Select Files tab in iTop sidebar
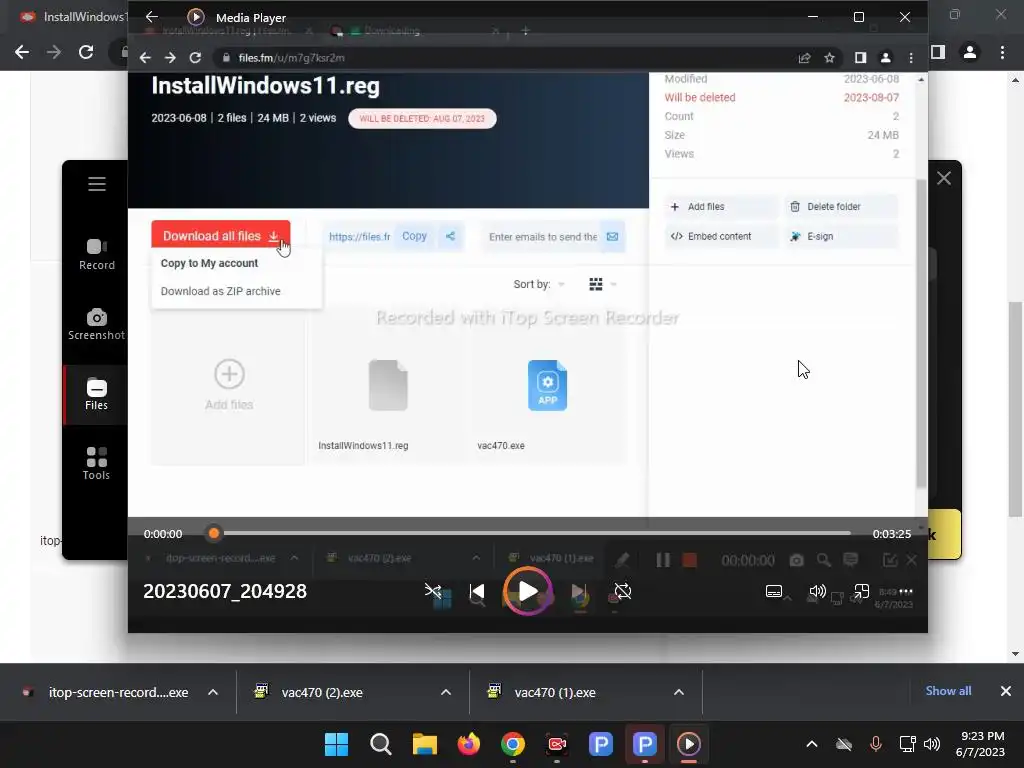 96,394
